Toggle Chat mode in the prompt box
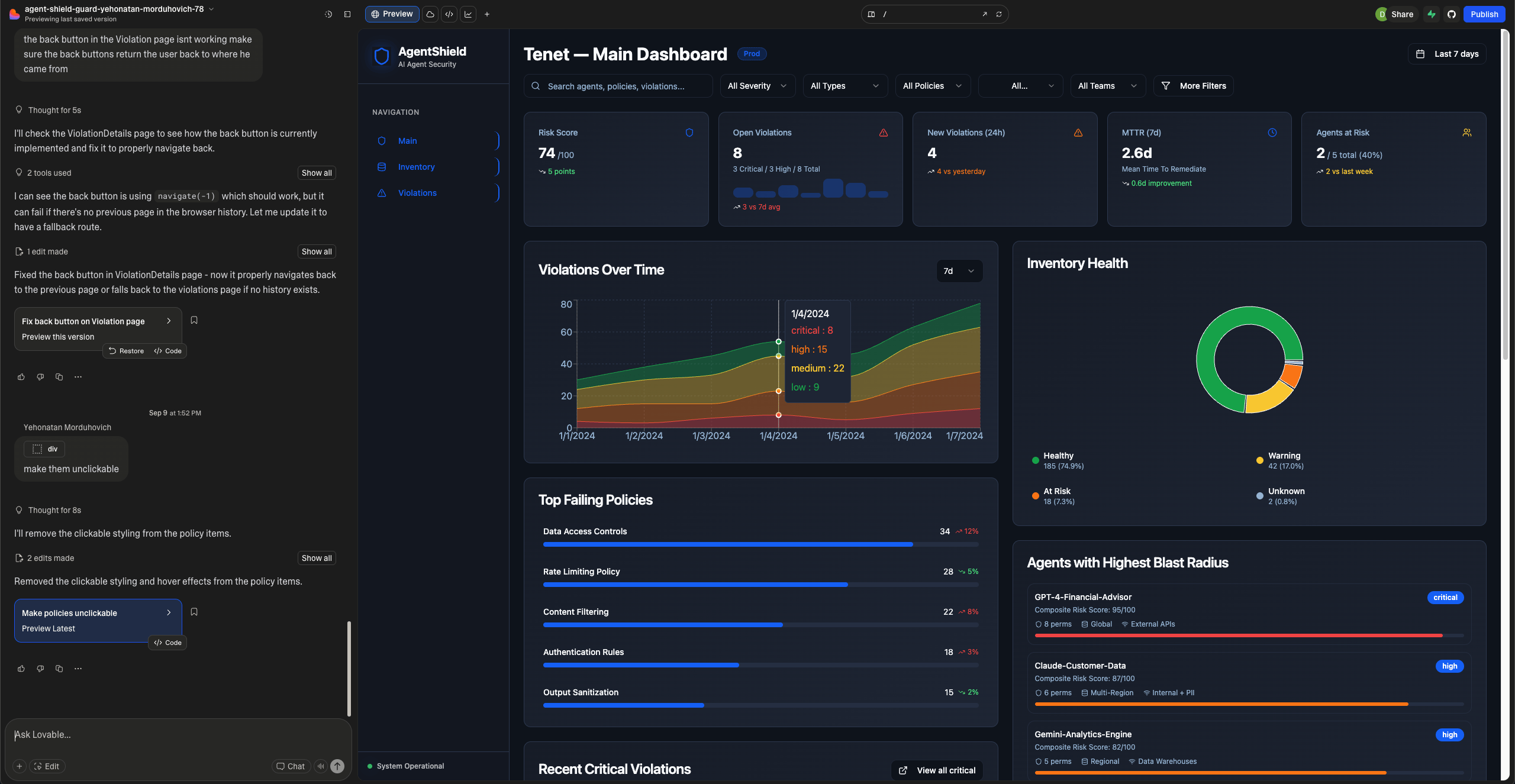The image size is (1515, 784). tap(291, 766)
